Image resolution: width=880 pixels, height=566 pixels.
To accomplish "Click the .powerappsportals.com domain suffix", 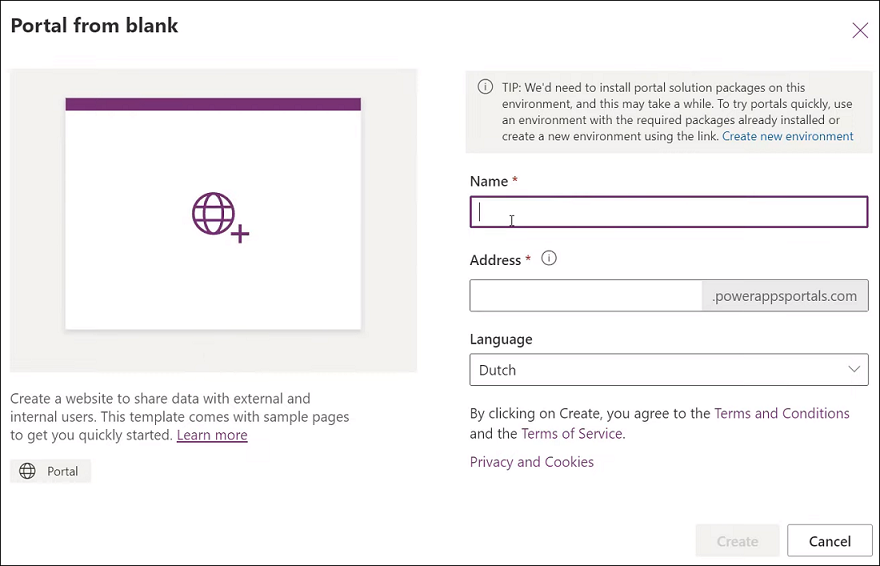I will point(785,295).
